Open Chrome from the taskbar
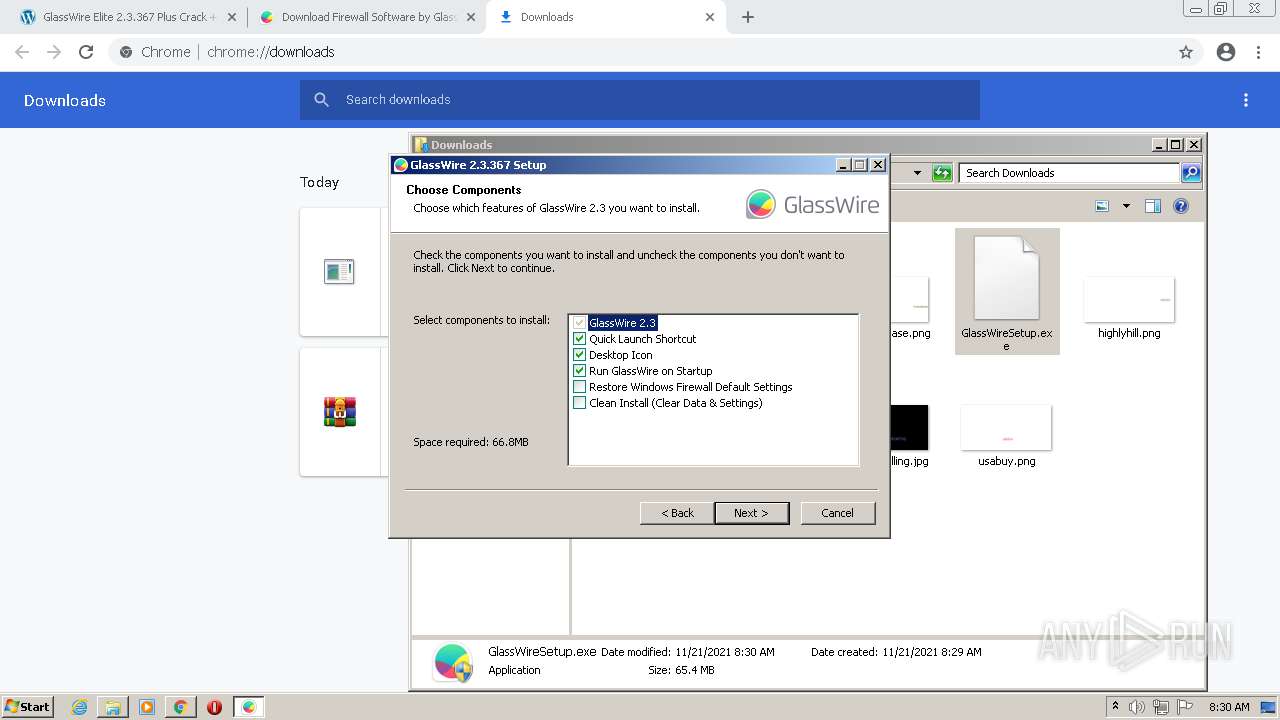Image resolution: width=1280 pixels, height=720 pixels. pos(180,707)
